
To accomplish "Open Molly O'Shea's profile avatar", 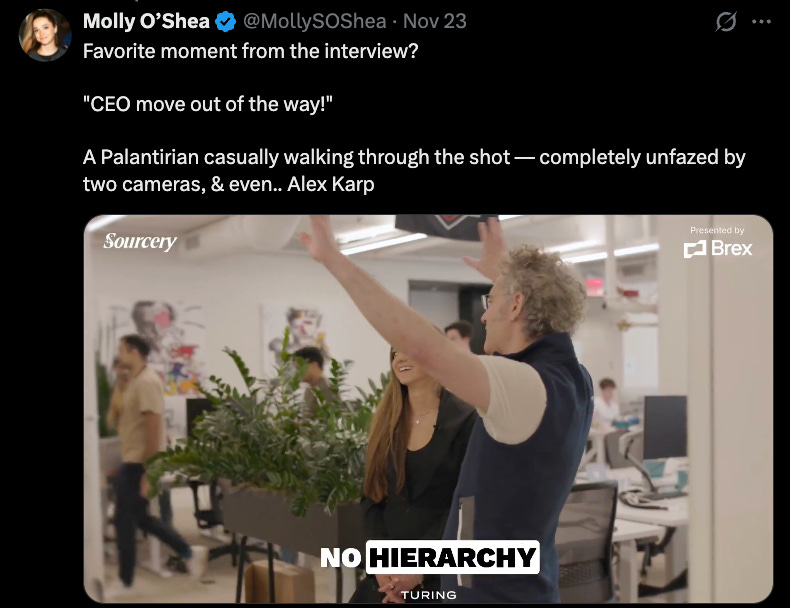I will [x=45, y=35].
